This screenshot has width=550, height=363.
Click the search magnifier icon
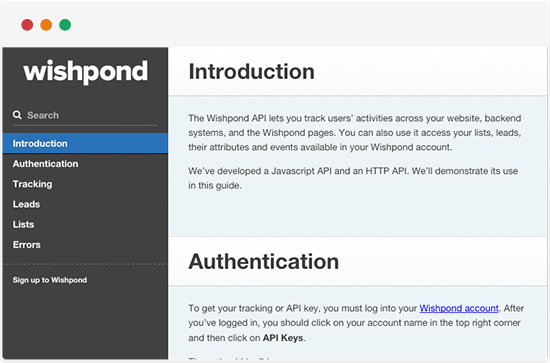point(17,115)
